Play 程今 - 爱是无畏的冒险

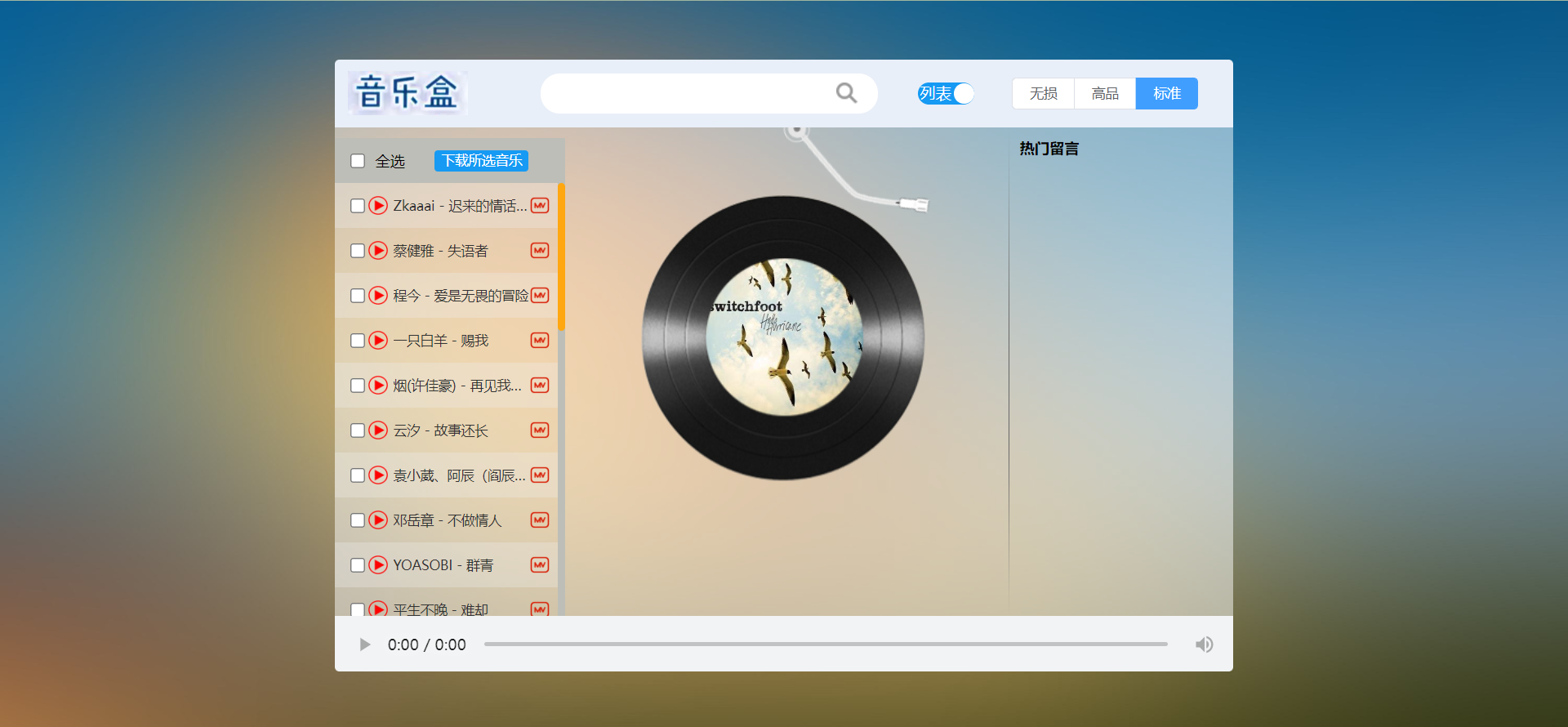(378, 295)
